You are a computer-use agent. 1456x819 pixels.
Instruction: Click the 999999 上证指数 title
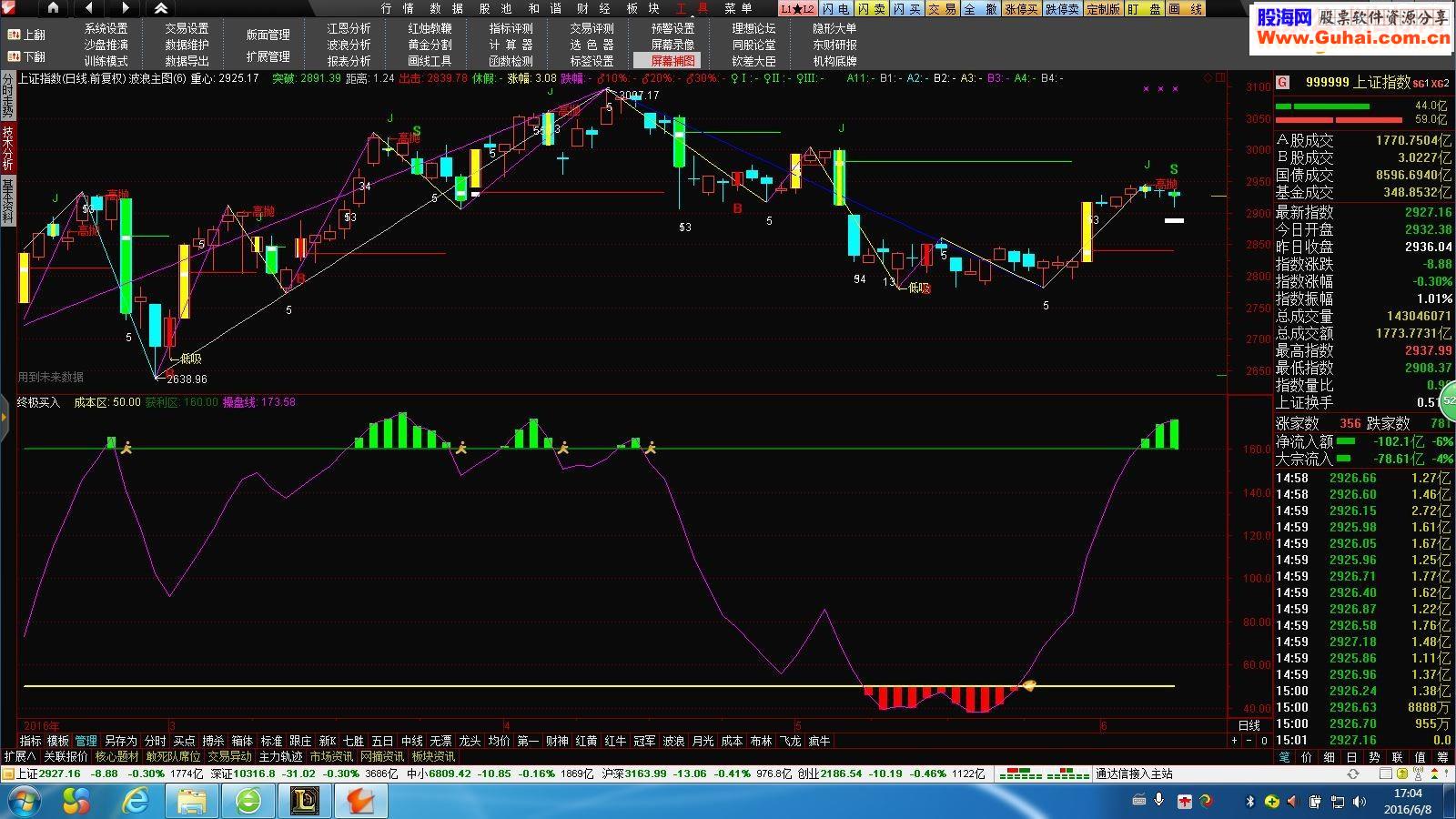tap(1358, 83)
